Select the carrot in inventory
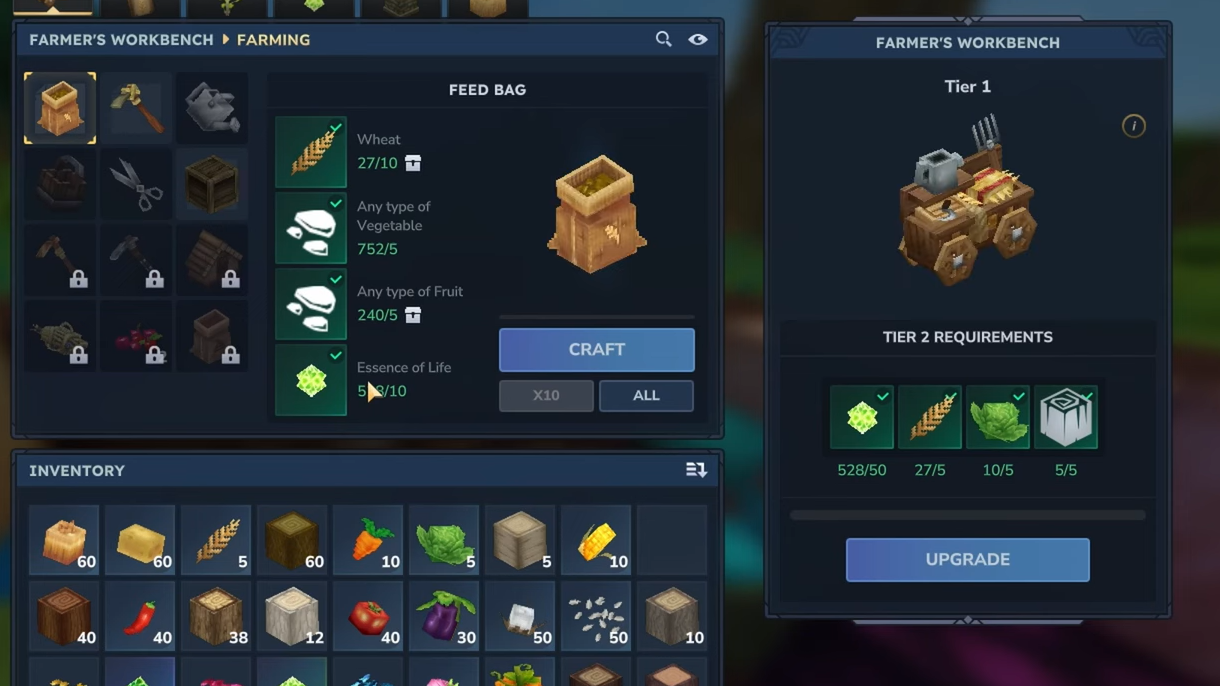The width and height of the screenshot is (1220, 686). click(x=368, y=540)
